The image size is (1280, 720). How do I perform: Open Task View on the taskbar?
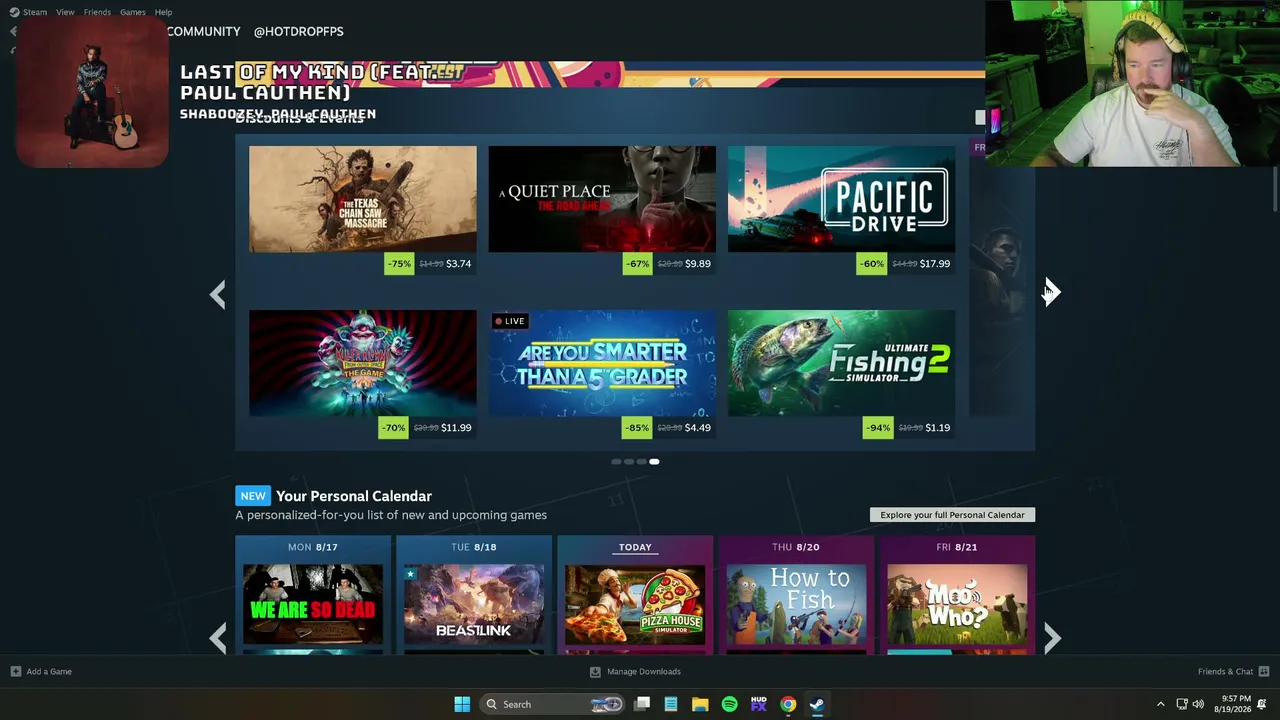point(642,704)
